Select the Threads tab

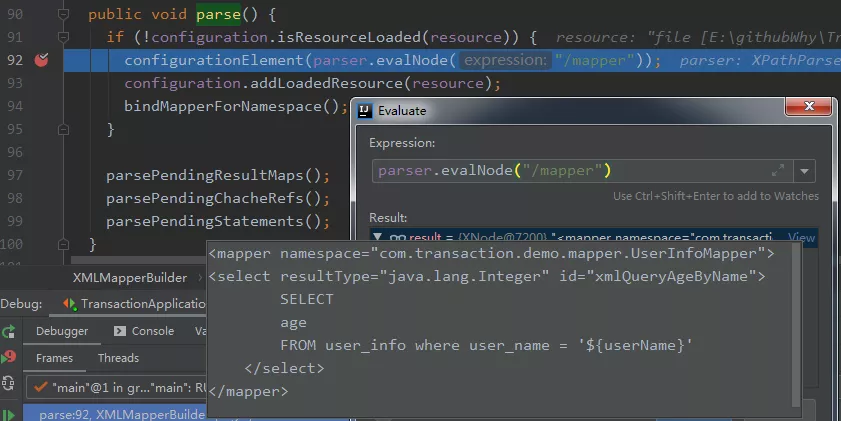pyautogui.click(x=118, y=358)
